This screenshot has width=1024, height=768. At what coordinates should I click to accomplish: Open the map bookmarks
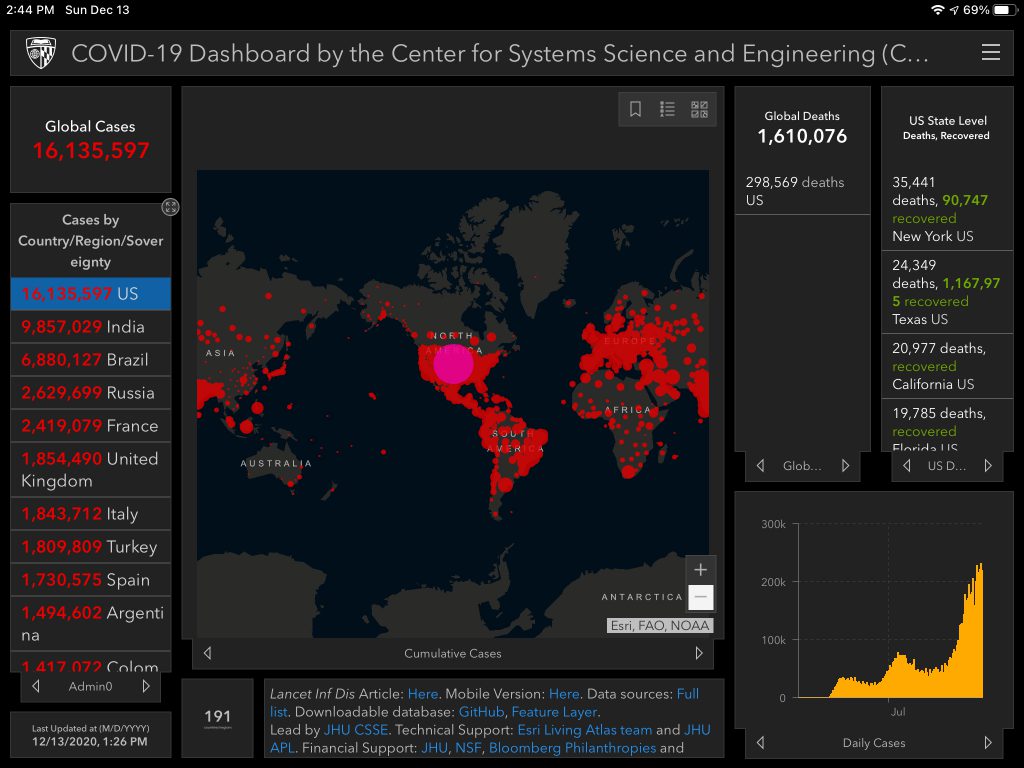click(635, 110)
